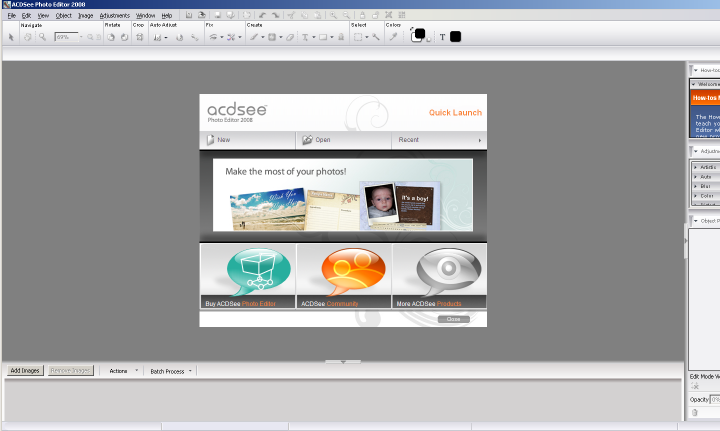Click the New document icon in Quick Launch
Image resolution: width=720 pixels, height=431 pixels.
pyautogui.click(x=211, y=140)
